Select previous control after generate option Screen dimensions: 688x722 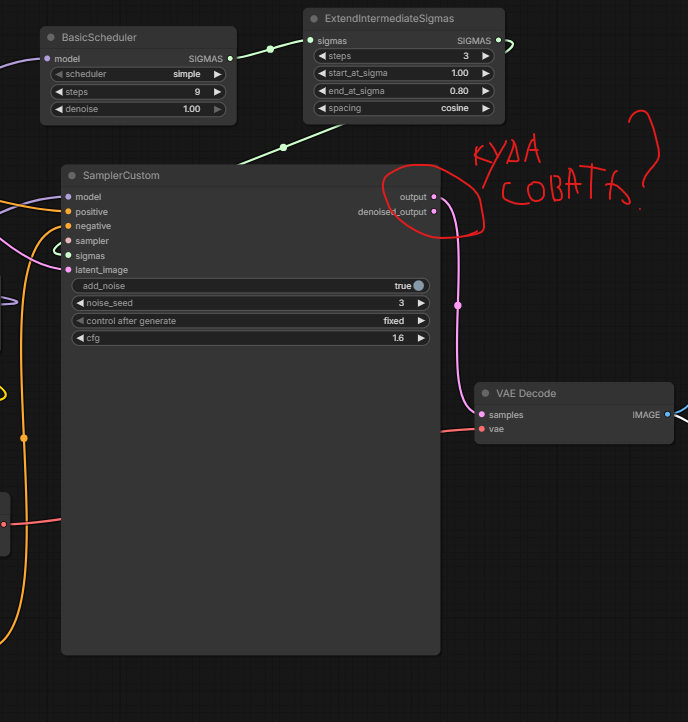point(80,320)
